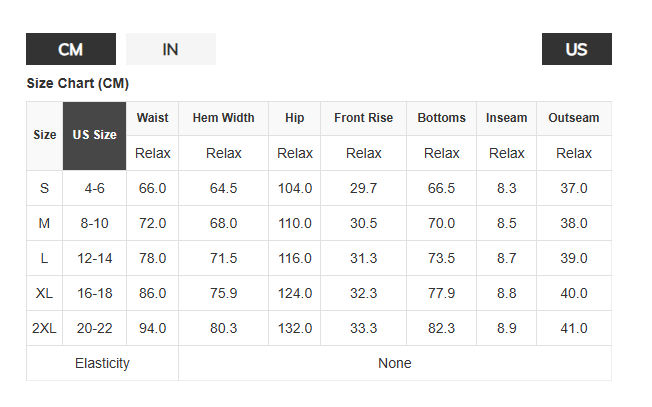Screen dimensions: 652x407
Task: Select the XL size row label
Action: click(44, 294)
